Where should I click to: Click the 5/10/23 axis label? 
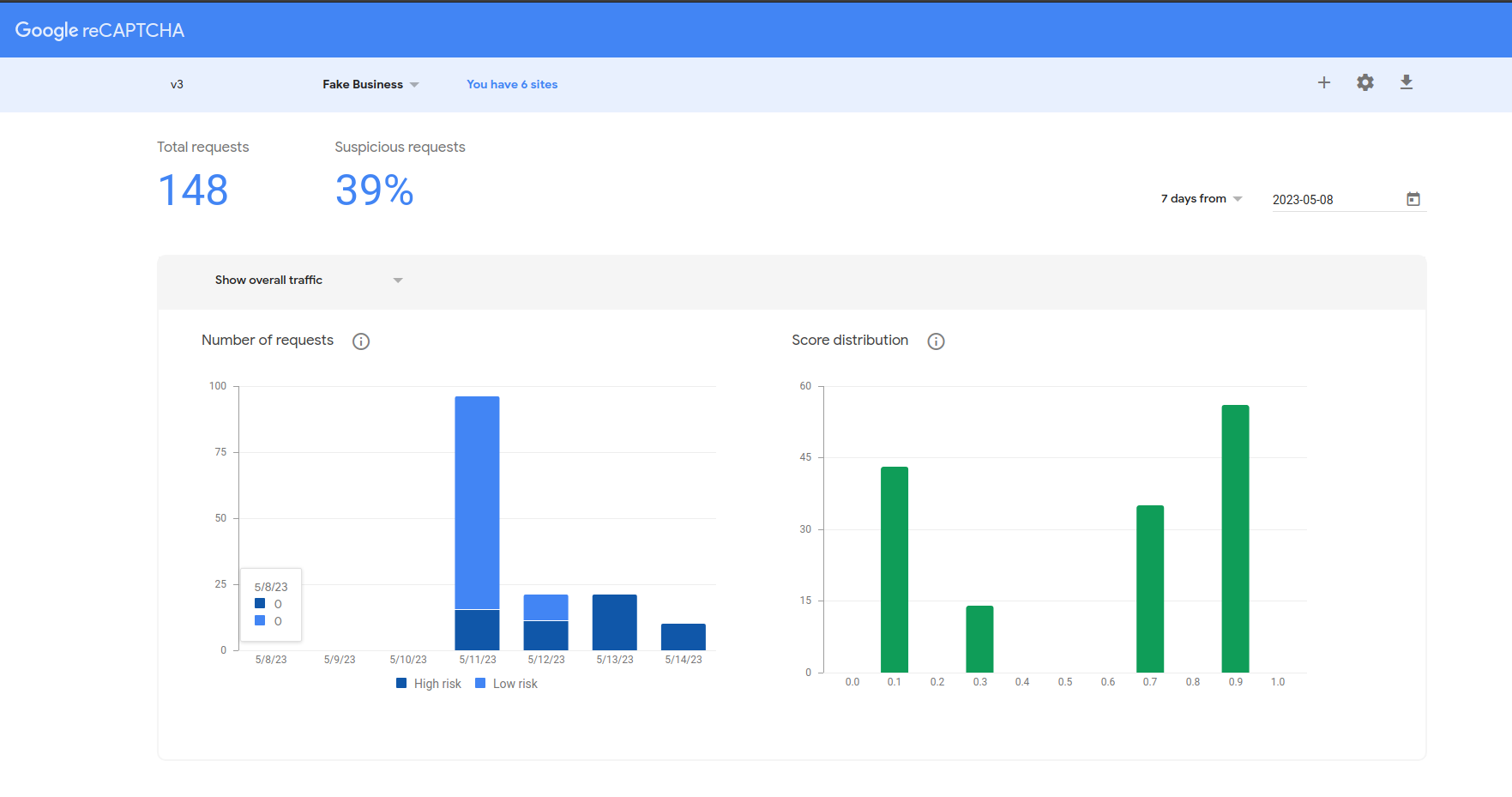click(408, 660)
